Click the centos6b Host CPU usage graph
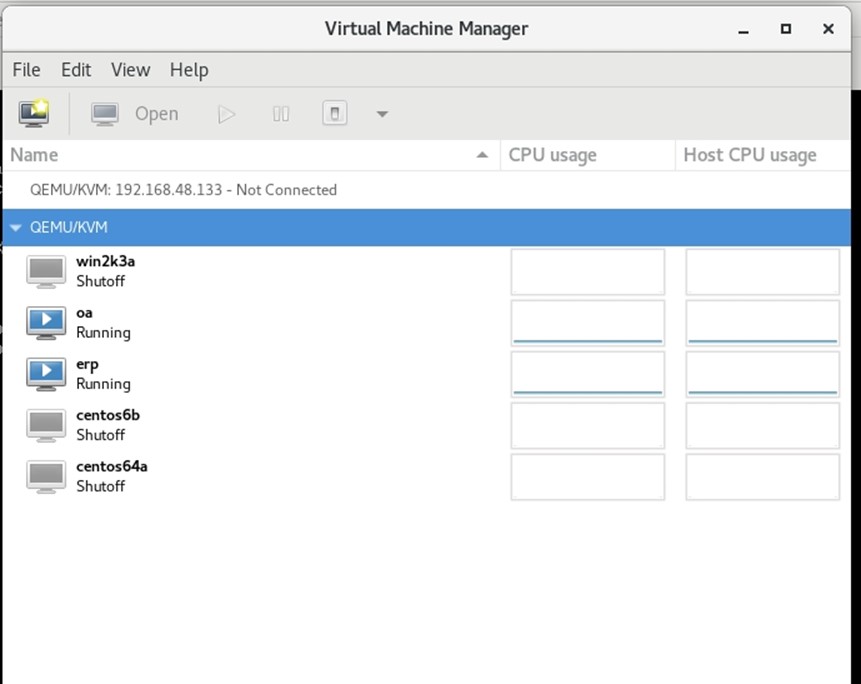Screen dimensions: 861x684 click(763, 425)
